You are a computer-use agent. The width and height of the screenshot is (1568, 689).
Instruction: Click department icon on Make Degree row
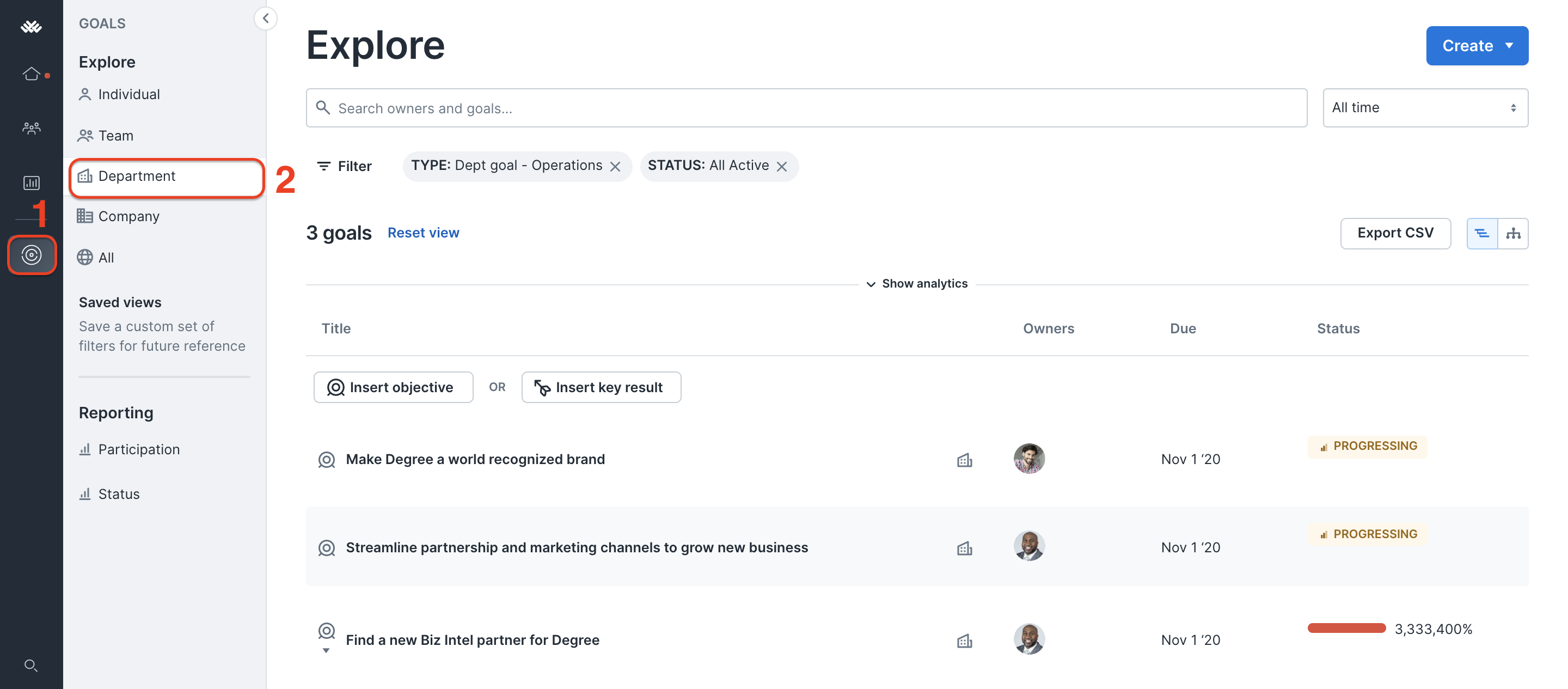[x=964, y=460]
